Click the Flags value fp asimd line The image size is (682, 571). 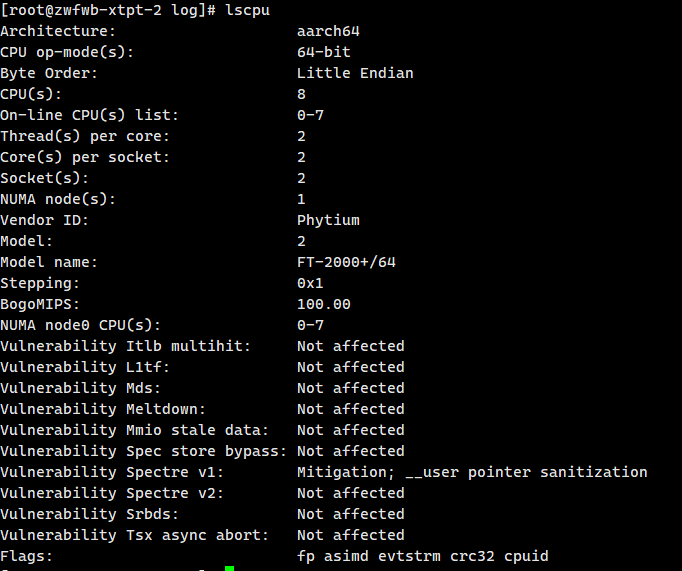click(x=423, y=556)
